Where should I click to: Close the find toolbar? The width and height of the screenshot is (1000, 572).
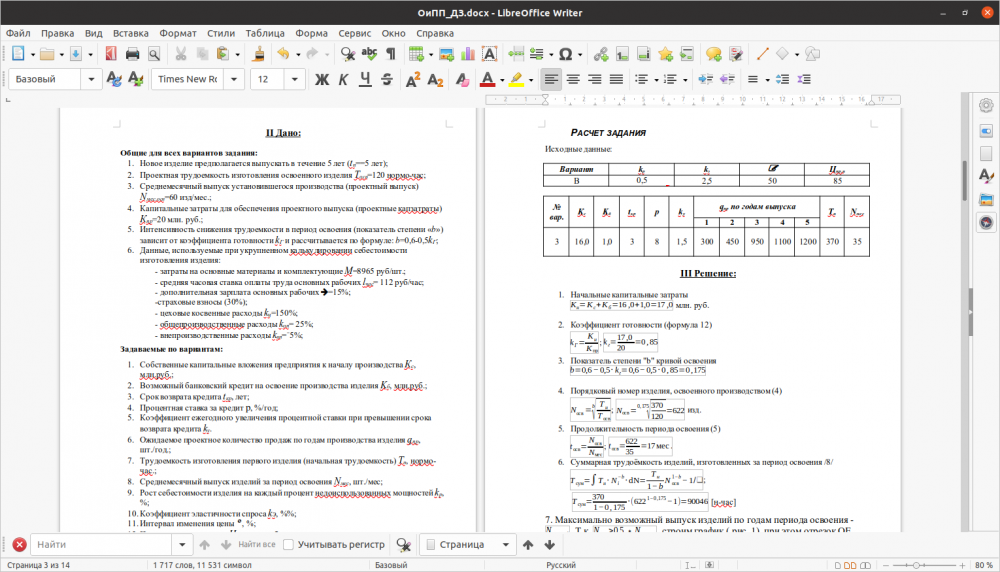click(x=19, y=545)
